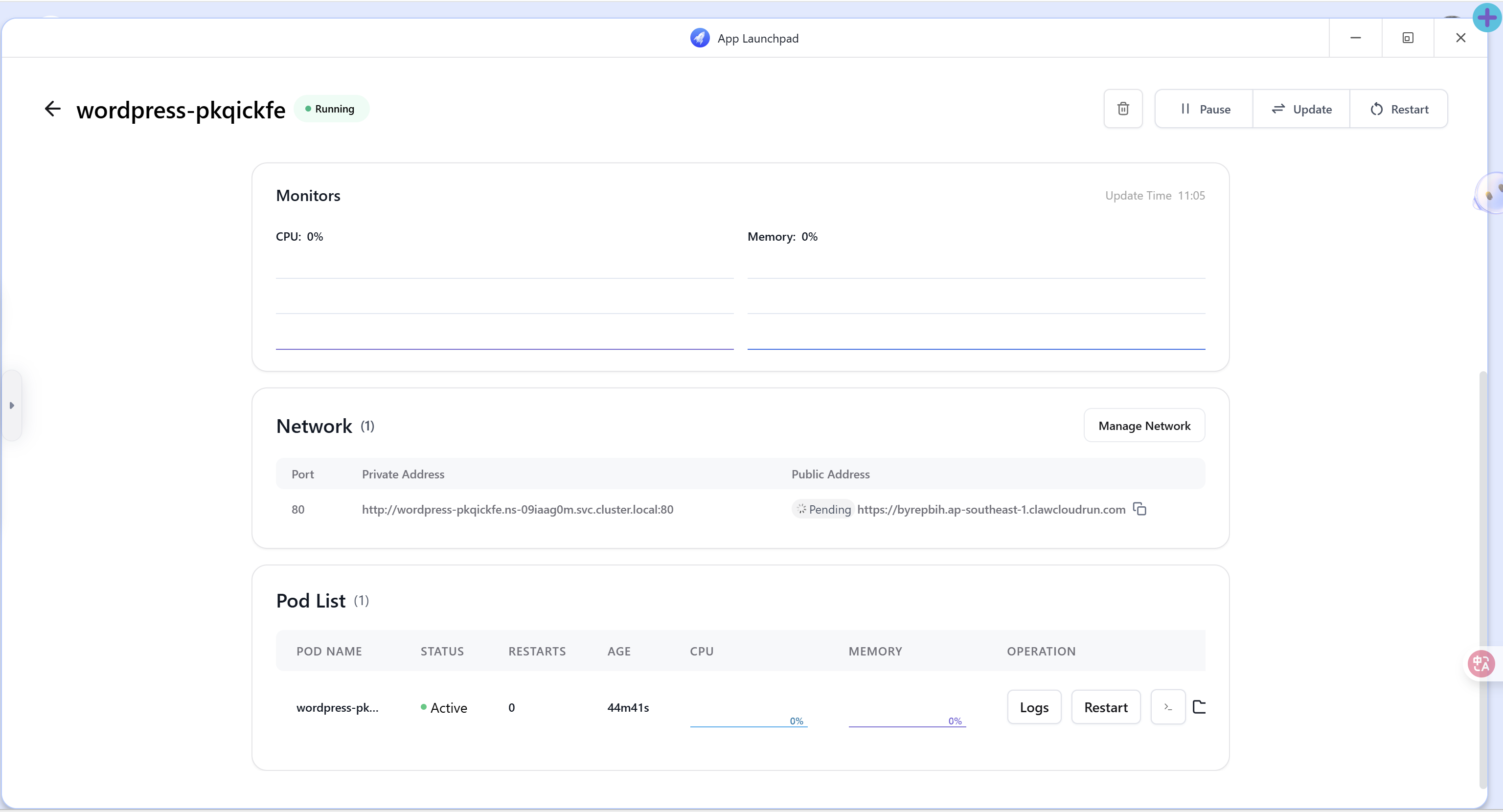Open the public clawcloudrun.com address link
1503x812 pixels.
pos(991,509)
